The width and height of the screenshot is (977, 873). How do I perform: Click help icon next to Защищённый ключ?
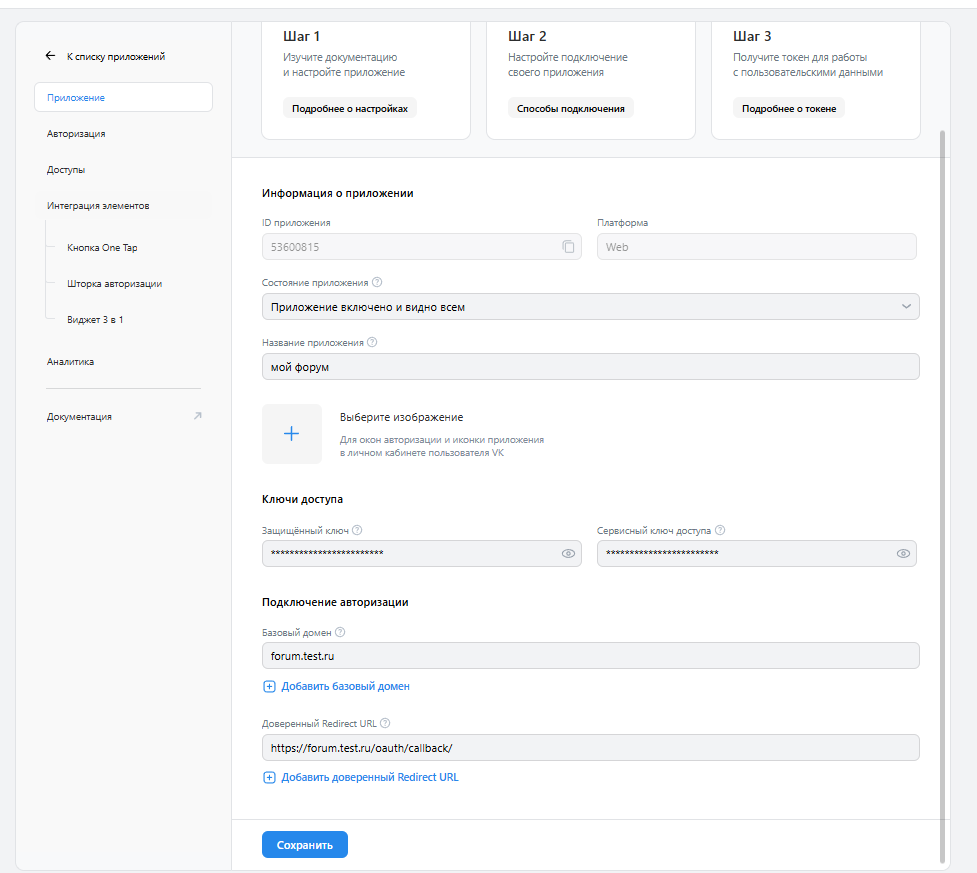[357, 530]
